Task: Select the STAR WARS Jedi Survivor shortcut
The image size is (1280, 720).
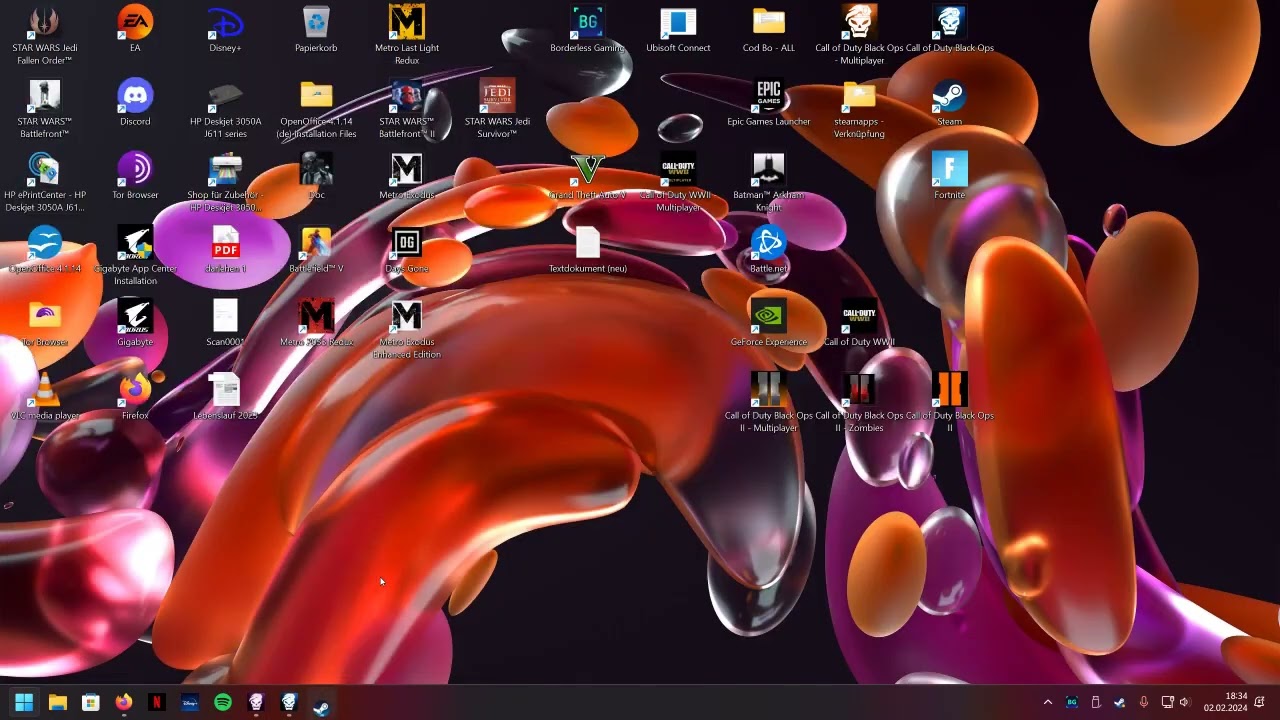Action: (497, 109)
